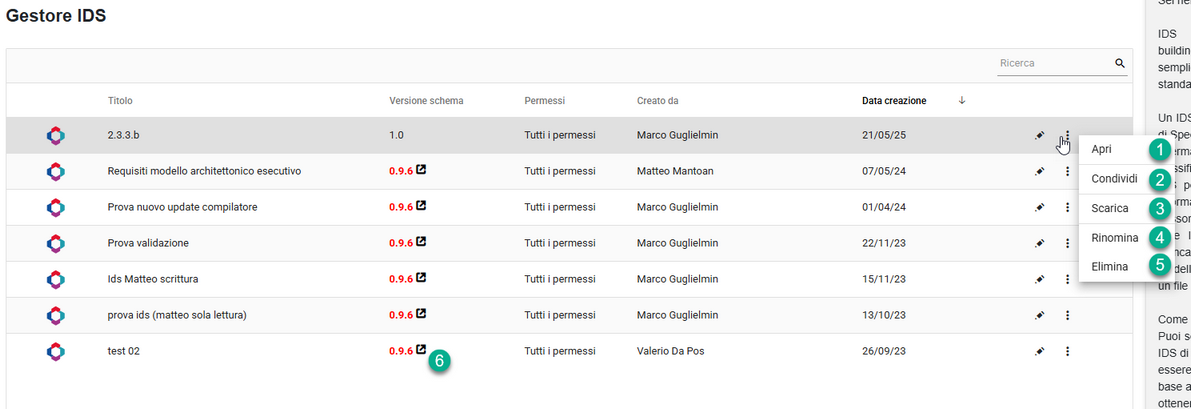Open external link icon beside test 02 version
Screen dimensions: 1191x409
click(421, 351)
